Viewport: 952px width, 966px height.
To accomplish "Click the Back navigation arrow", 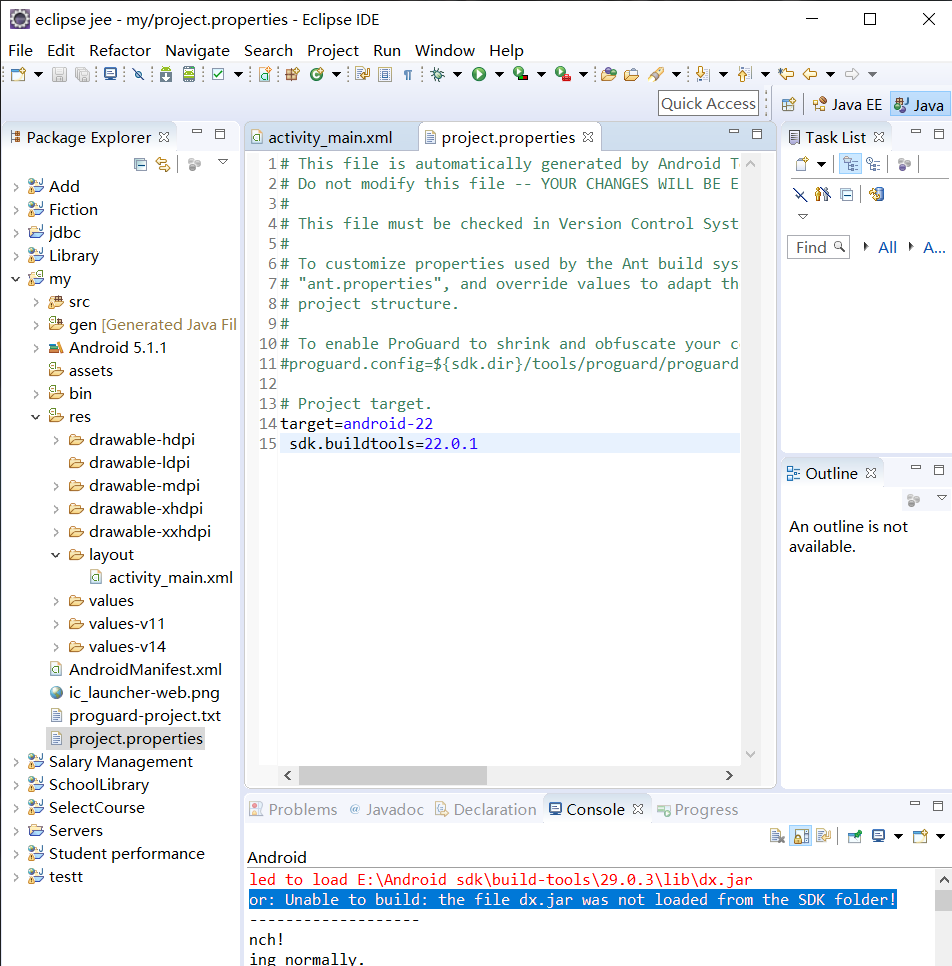I will 810,75.
